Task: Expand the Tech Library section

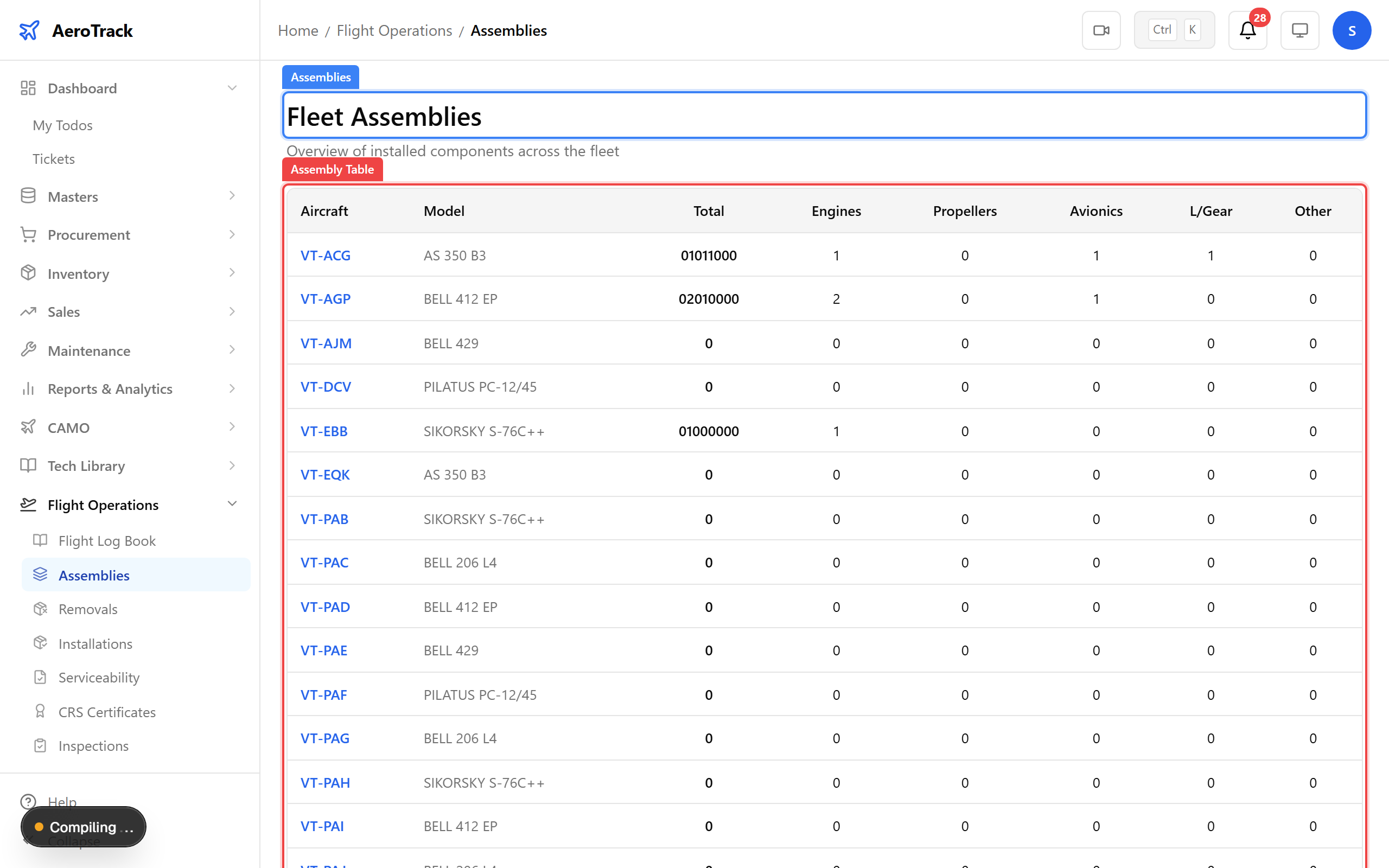Action: tap(232, 465)
